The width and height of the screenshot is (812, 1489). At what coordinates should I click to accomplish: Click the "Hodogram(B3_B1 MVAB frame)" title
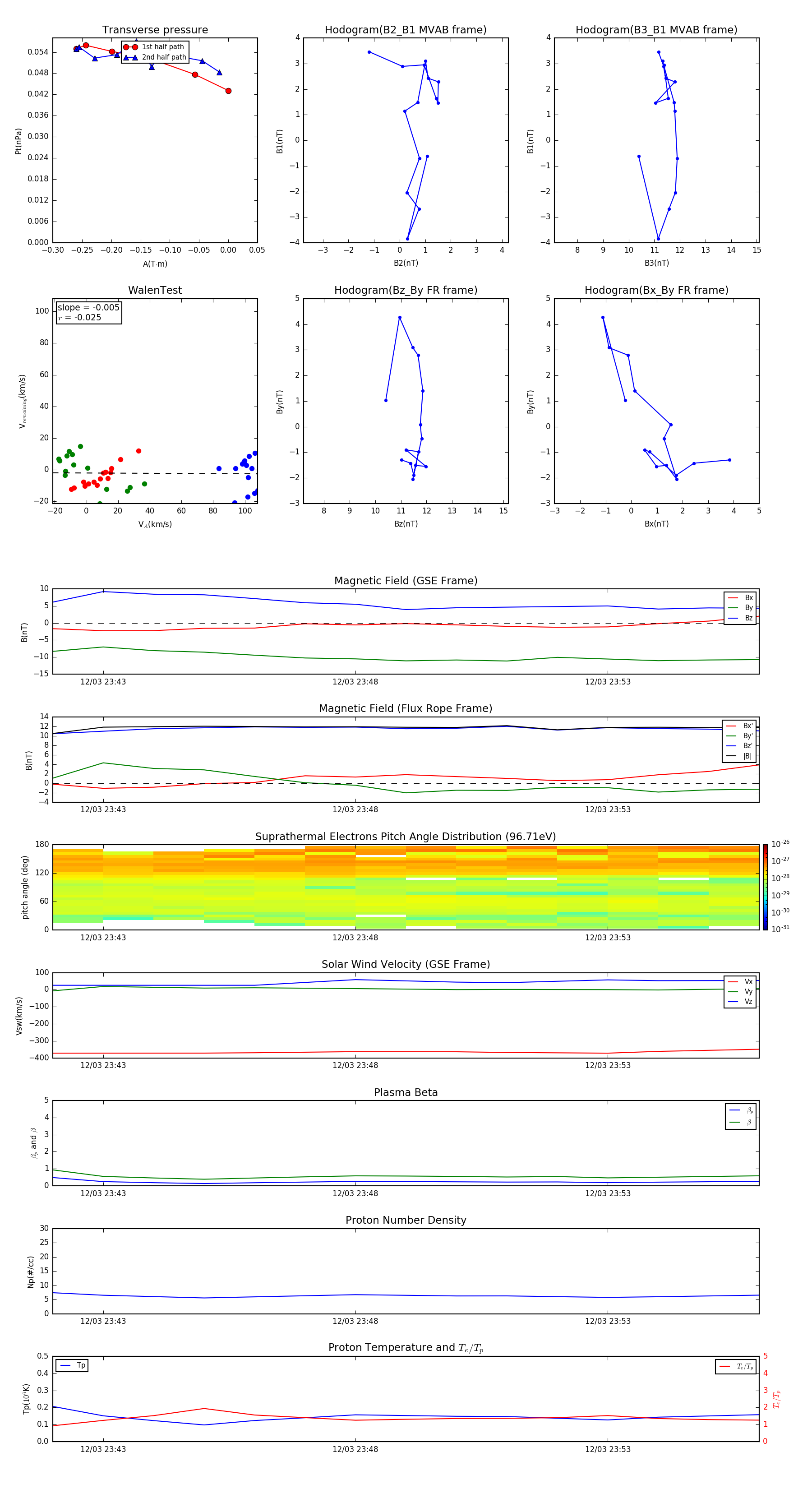pos(656,30)
